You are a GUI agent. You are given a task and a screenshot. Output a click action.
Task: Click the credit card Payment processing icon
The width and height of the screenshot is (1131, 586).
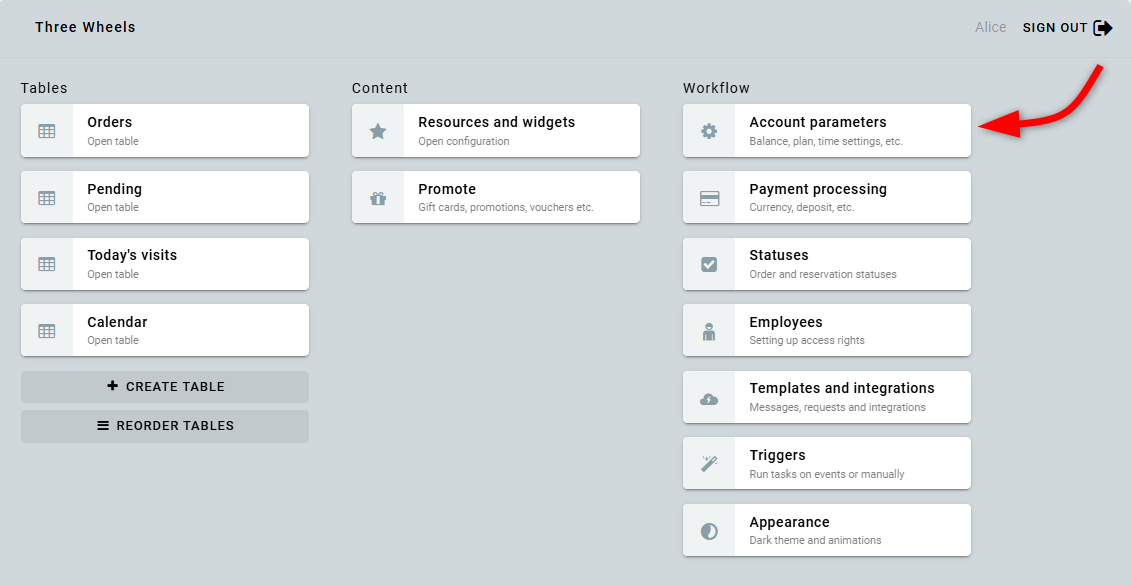[x=709, y=198]
